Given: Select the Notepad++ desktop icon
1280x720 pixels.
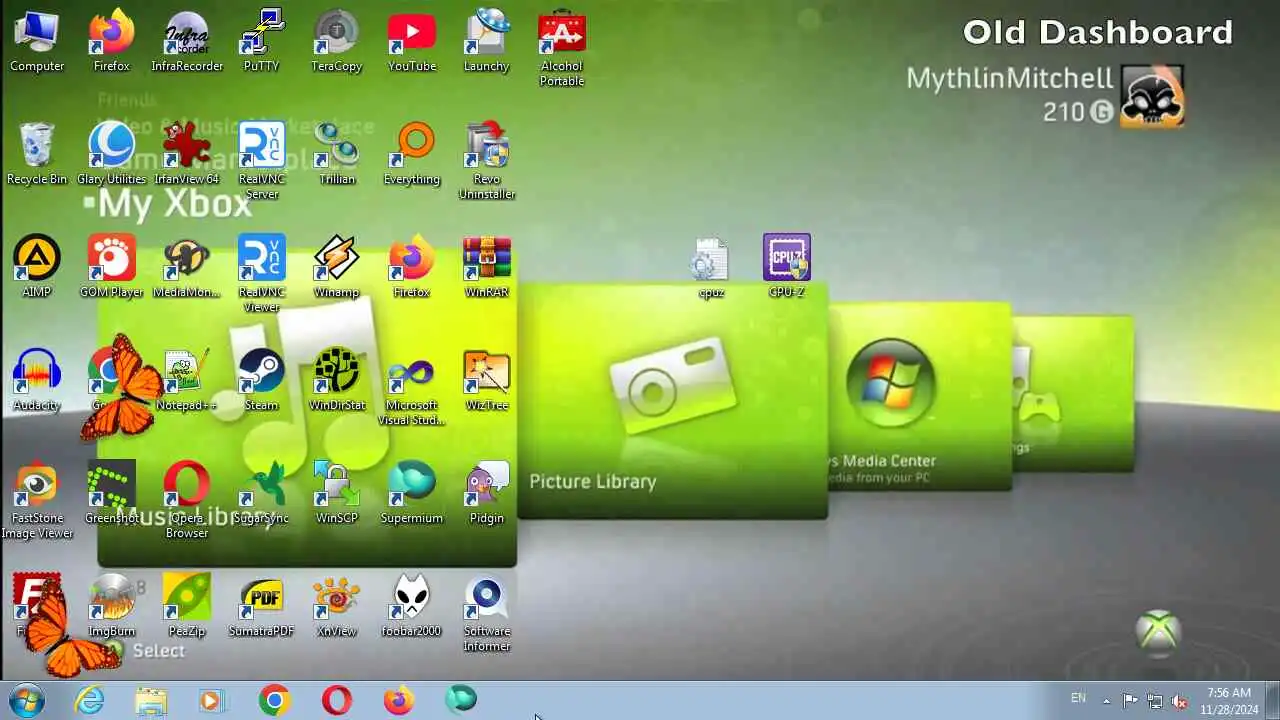Looking at the screenshot, I should pyautogui.click(x=187, y=381).
